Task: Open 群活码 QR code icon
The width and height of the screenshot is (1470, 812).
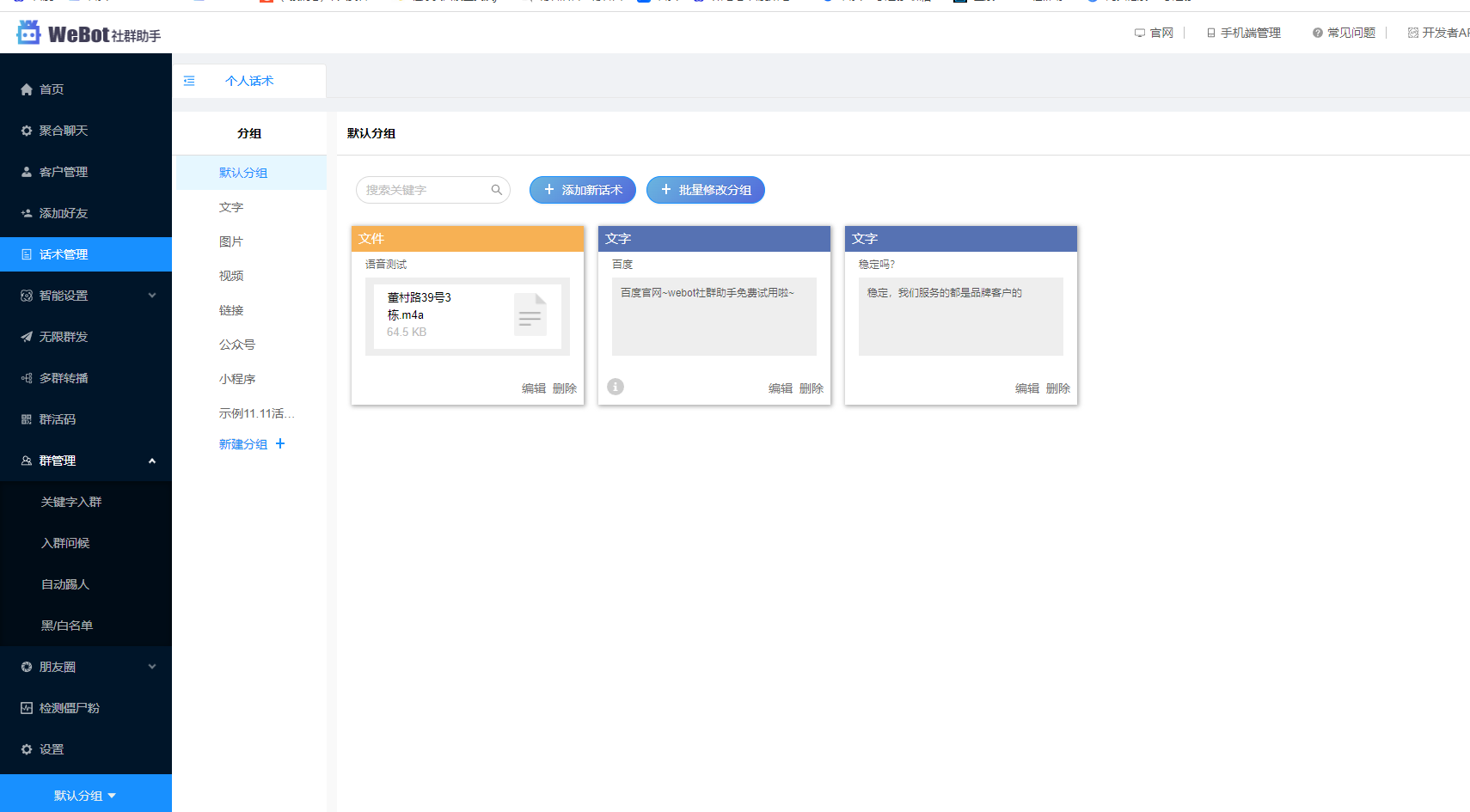Action: (27, 419)
